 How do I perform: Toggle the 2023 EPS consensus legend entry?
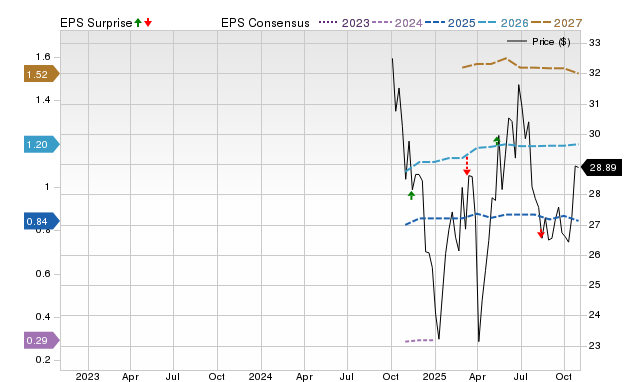pos(344,23)
